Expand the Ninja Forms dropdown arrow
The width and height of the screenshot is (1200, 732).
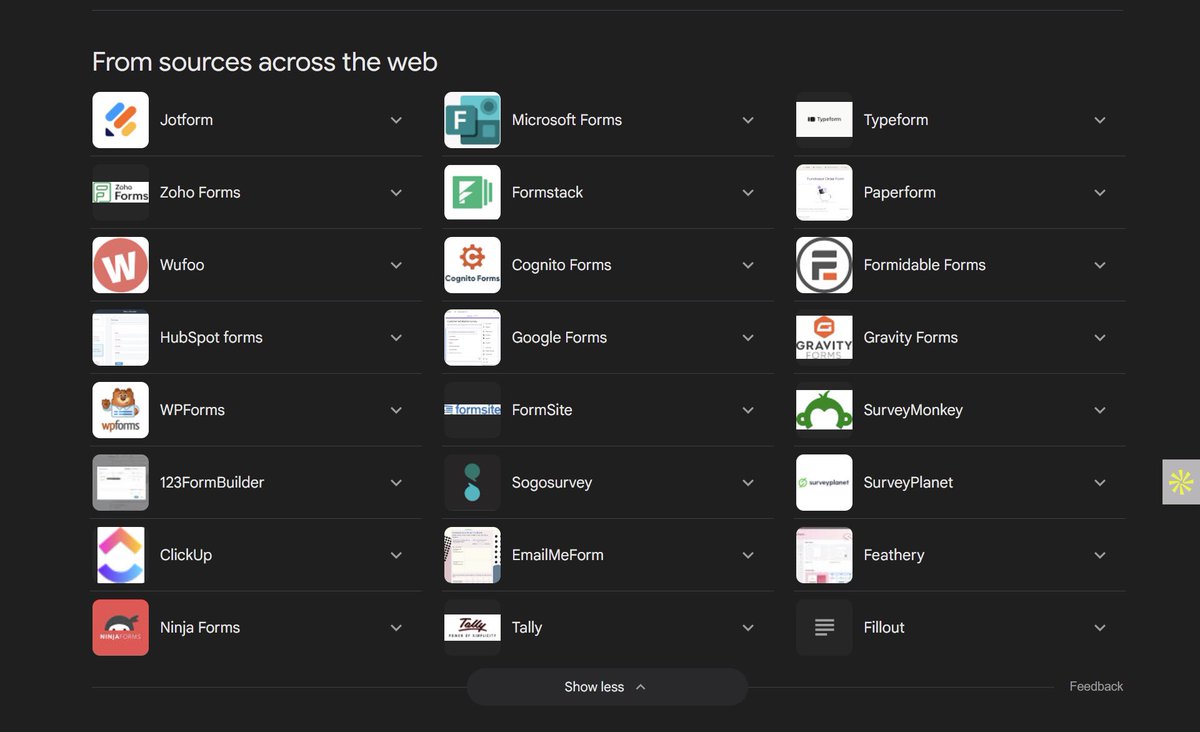click(x=396, y=627)
